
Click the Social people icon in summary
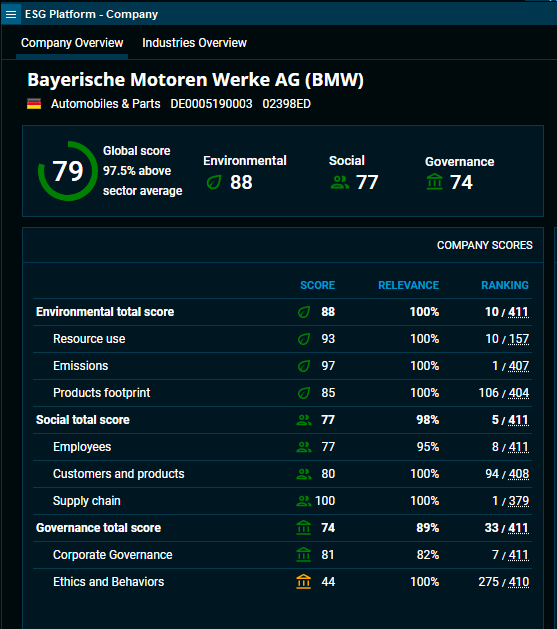(340, 183)
